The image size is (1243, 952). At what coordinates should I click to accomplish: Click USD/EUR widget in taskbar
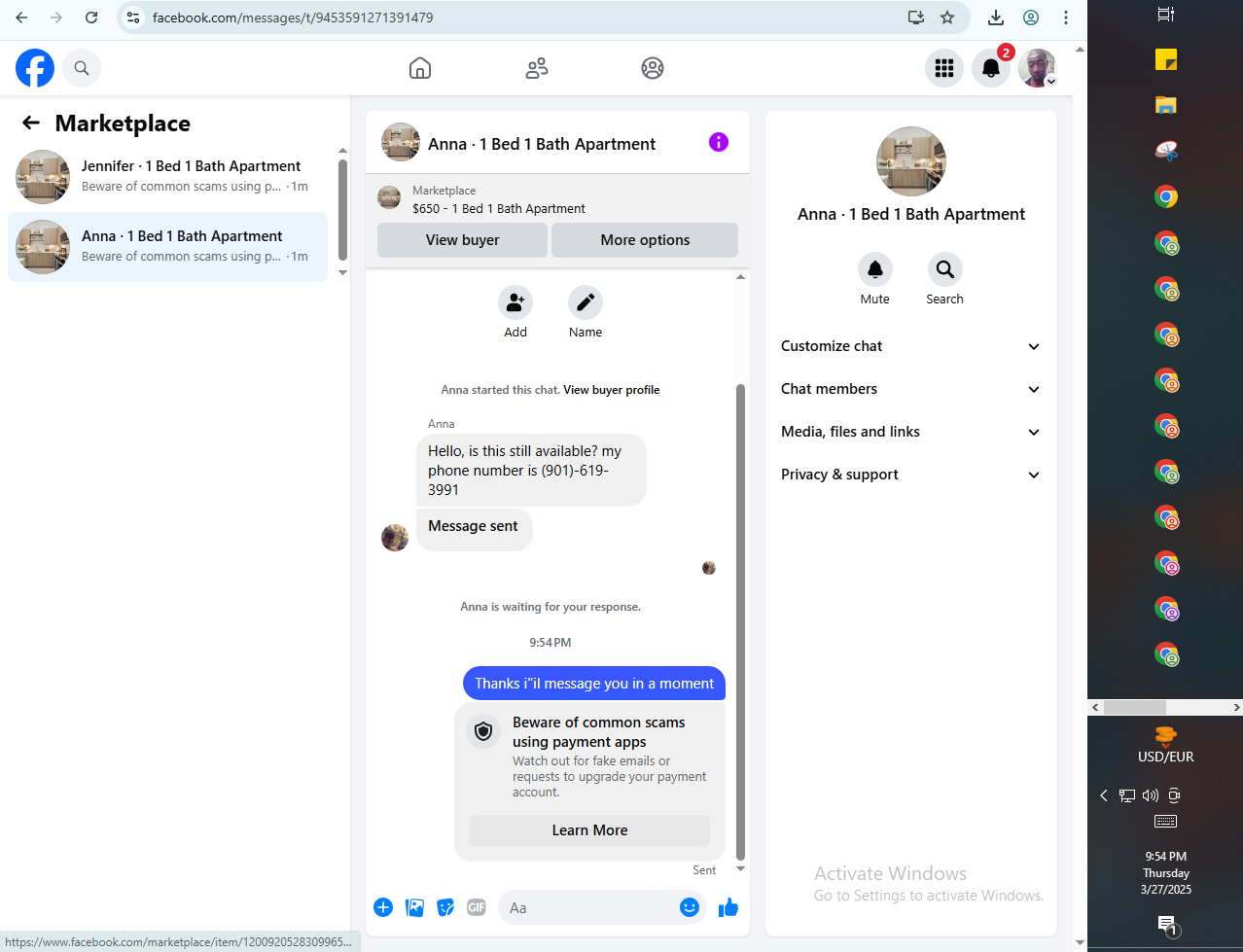click(1166, 744)
